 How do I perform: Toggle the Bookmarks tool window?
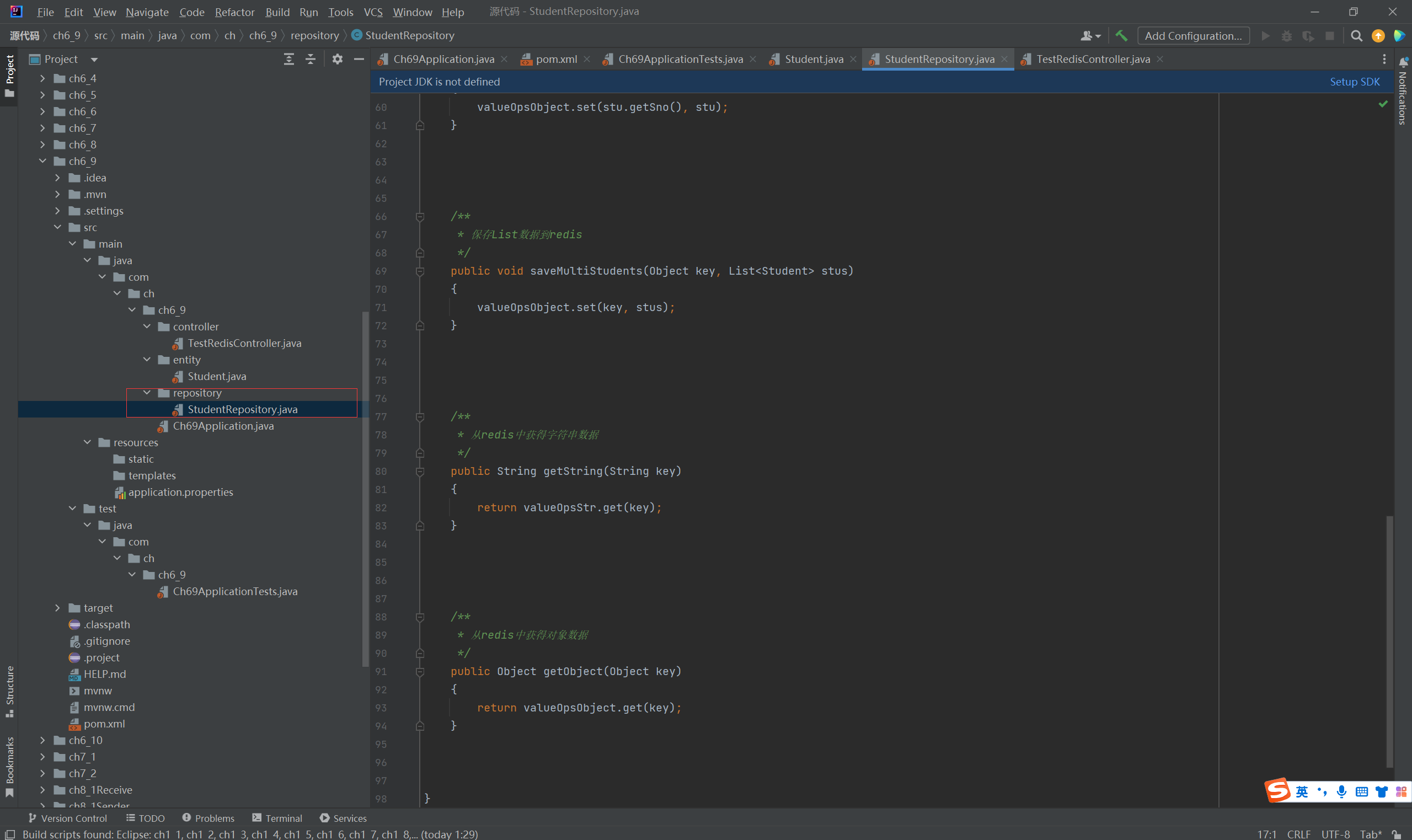[x=9, y=767]
